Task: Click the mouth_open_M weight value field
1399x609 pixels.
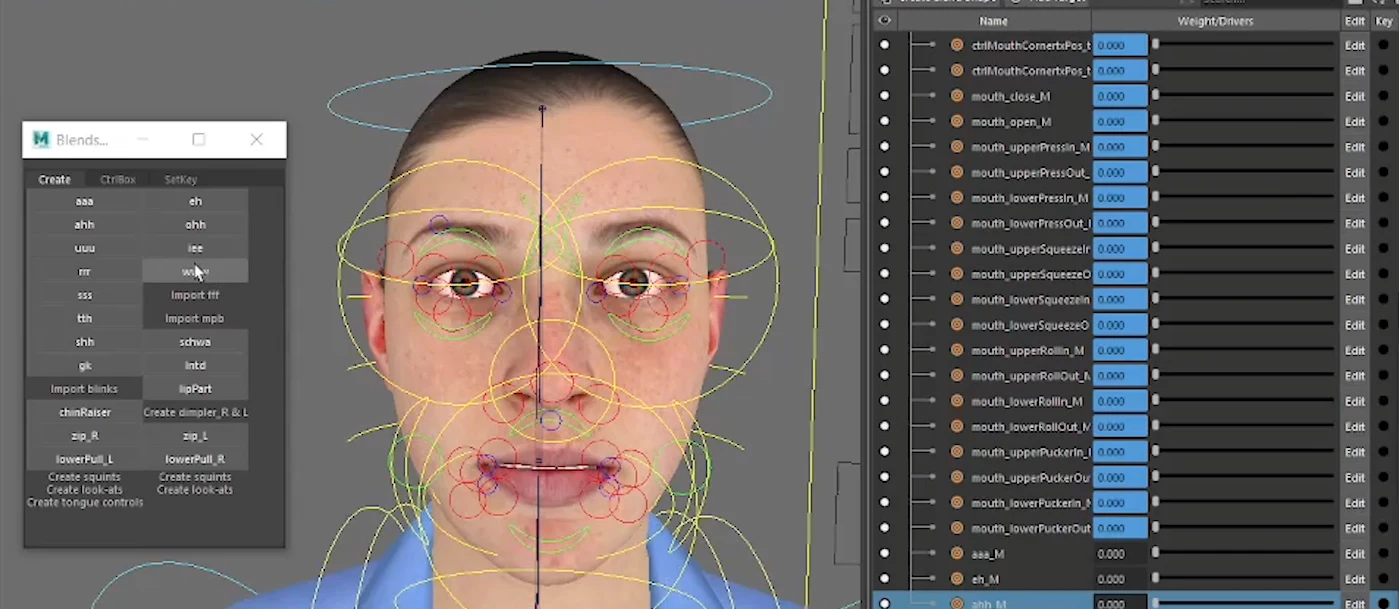Action: coord(1120,122)
